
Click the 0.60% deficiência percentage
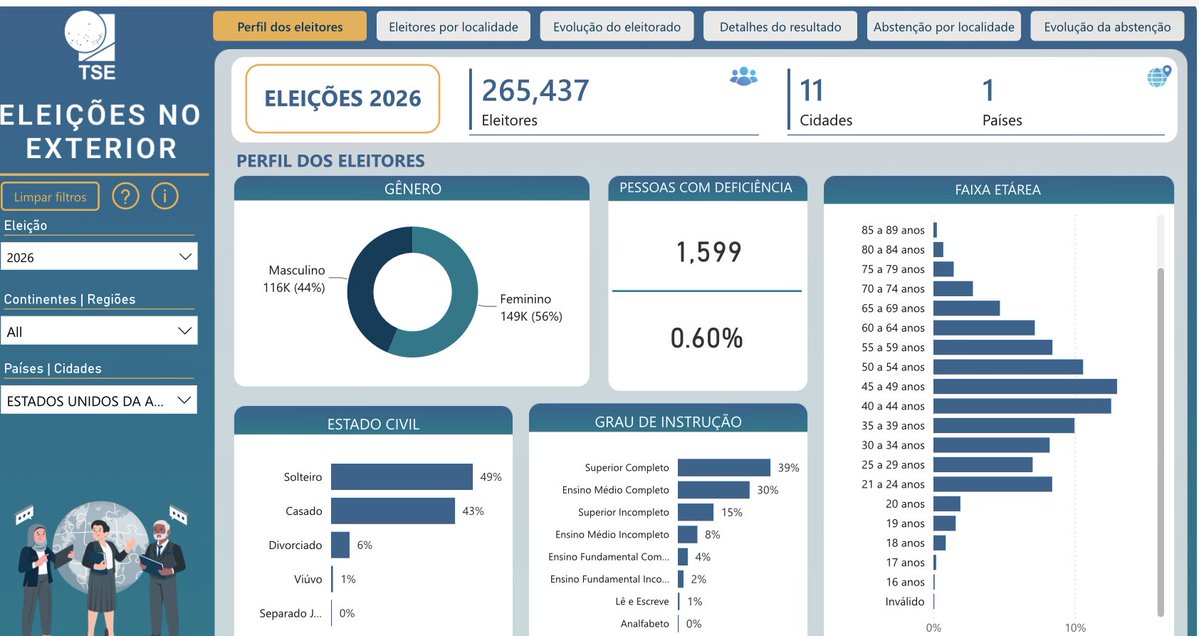[x=707, y=338]
